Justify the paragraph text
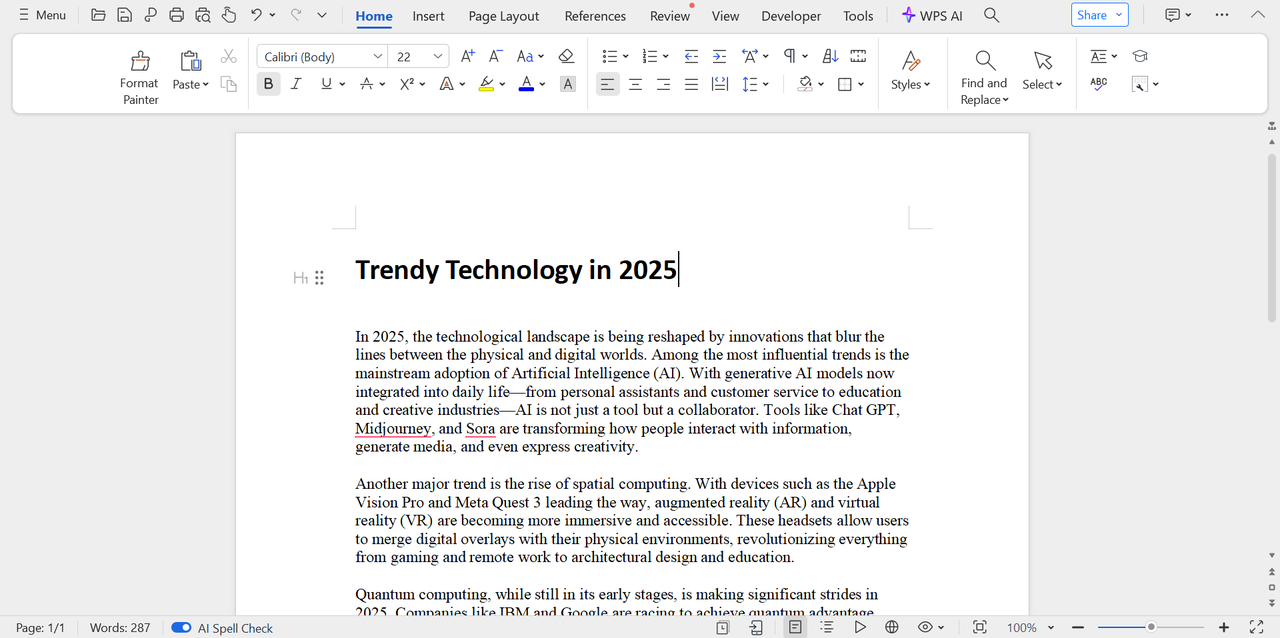Viewport: 1280px width, 638px height. click(691, 84)
